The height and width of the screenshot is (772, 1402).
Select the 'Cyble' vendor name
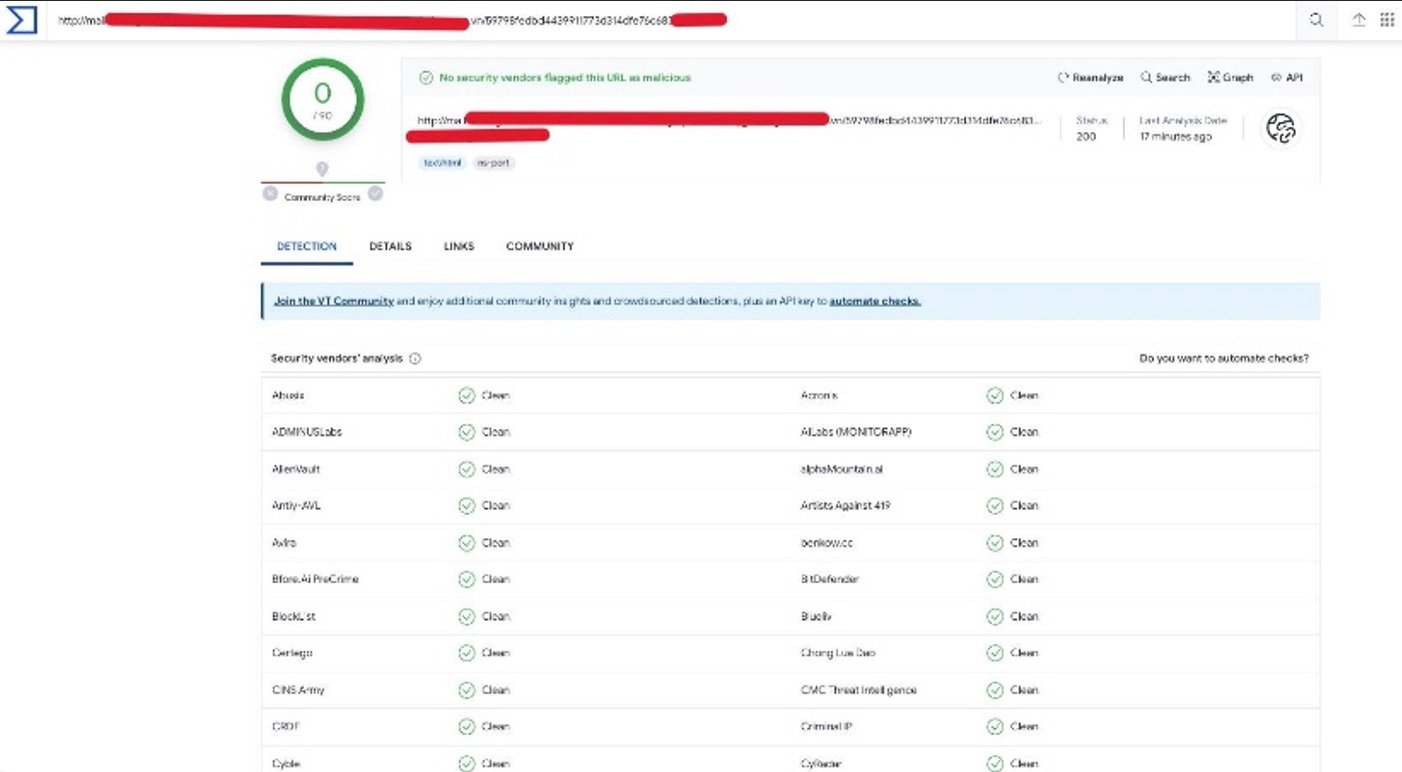pyautogui.click(x=285, y=764)
